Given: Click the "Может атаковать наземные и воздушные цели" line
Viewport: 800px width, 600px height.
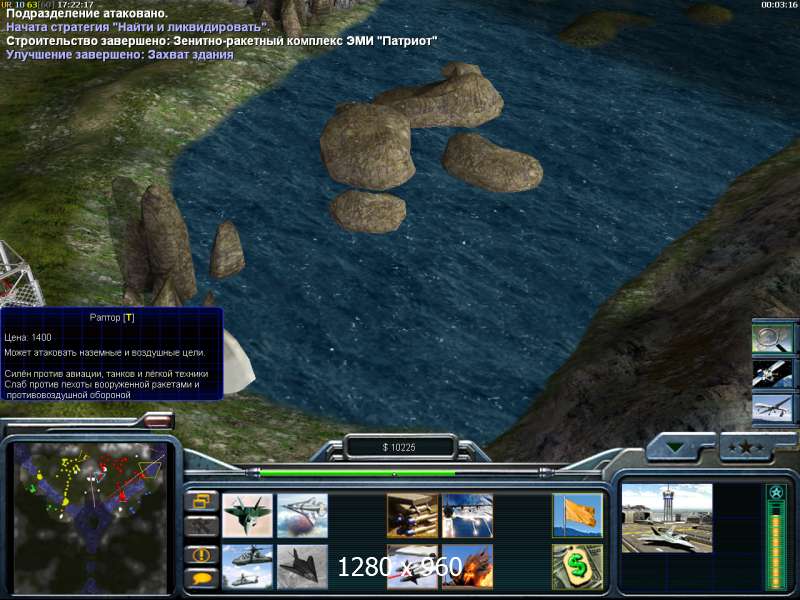Looking at the screenshot, I should pos(105,353).
